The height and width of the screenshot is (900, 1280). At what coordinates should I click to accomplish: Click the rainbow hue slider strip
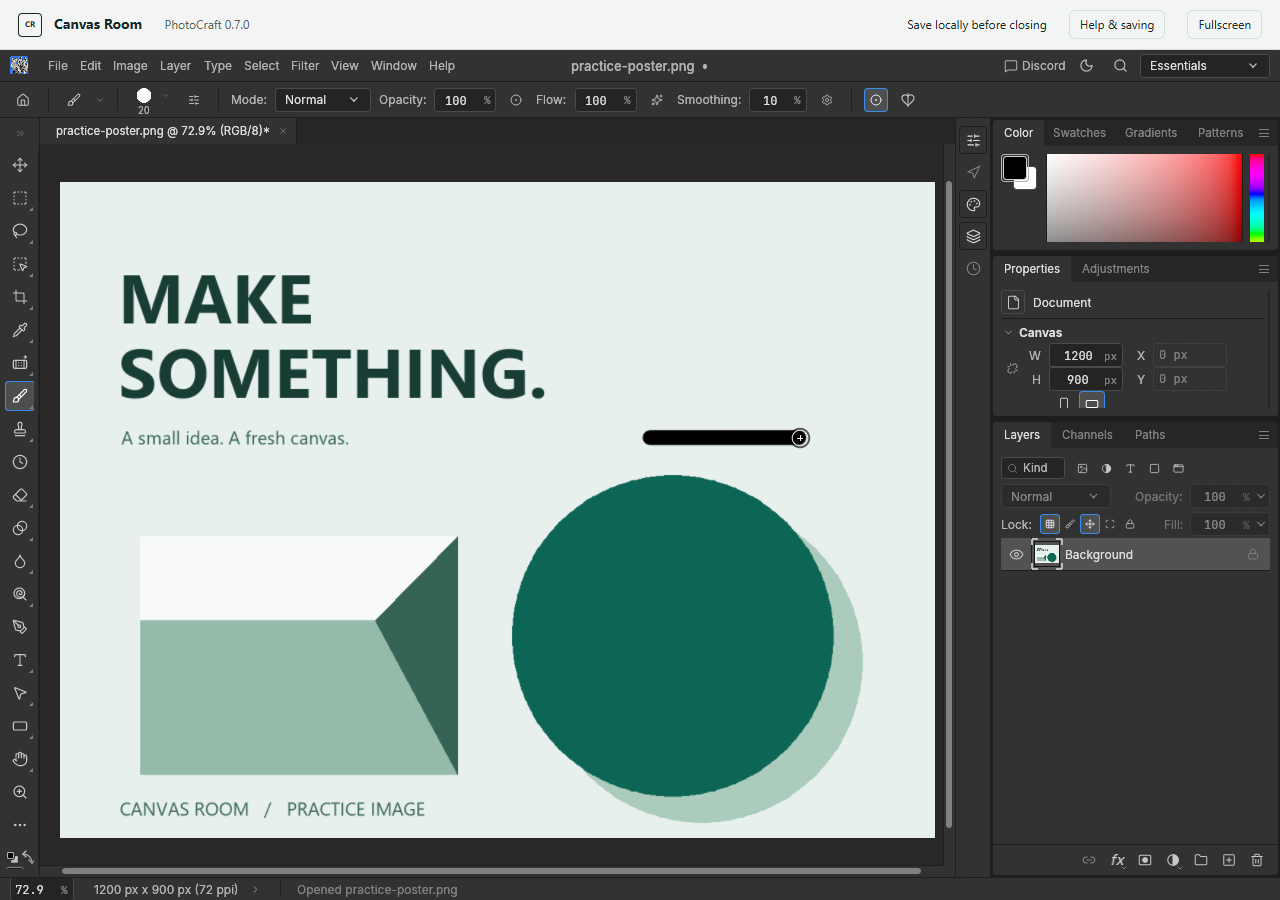click(x=1257, y=198)
